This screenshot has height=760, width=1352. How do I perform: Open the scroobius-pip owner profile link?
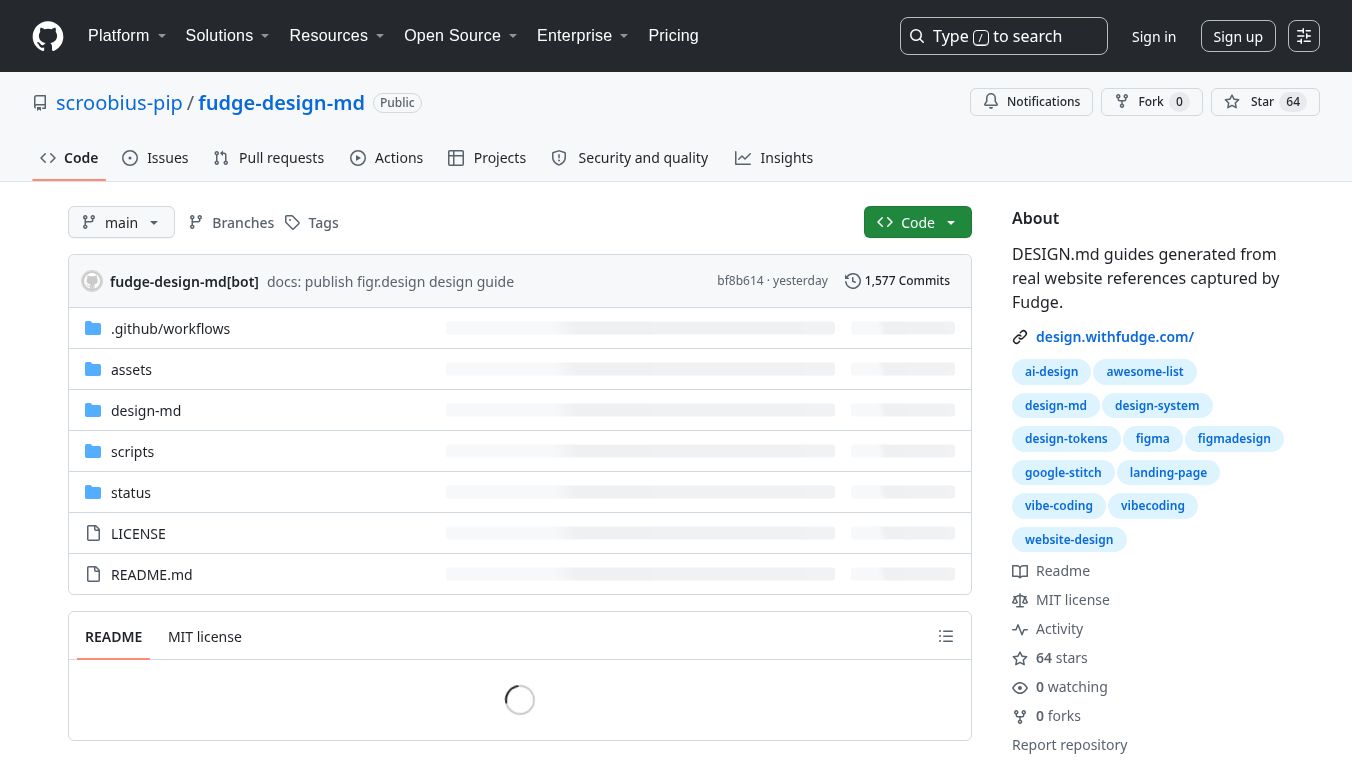click(119, 103)
